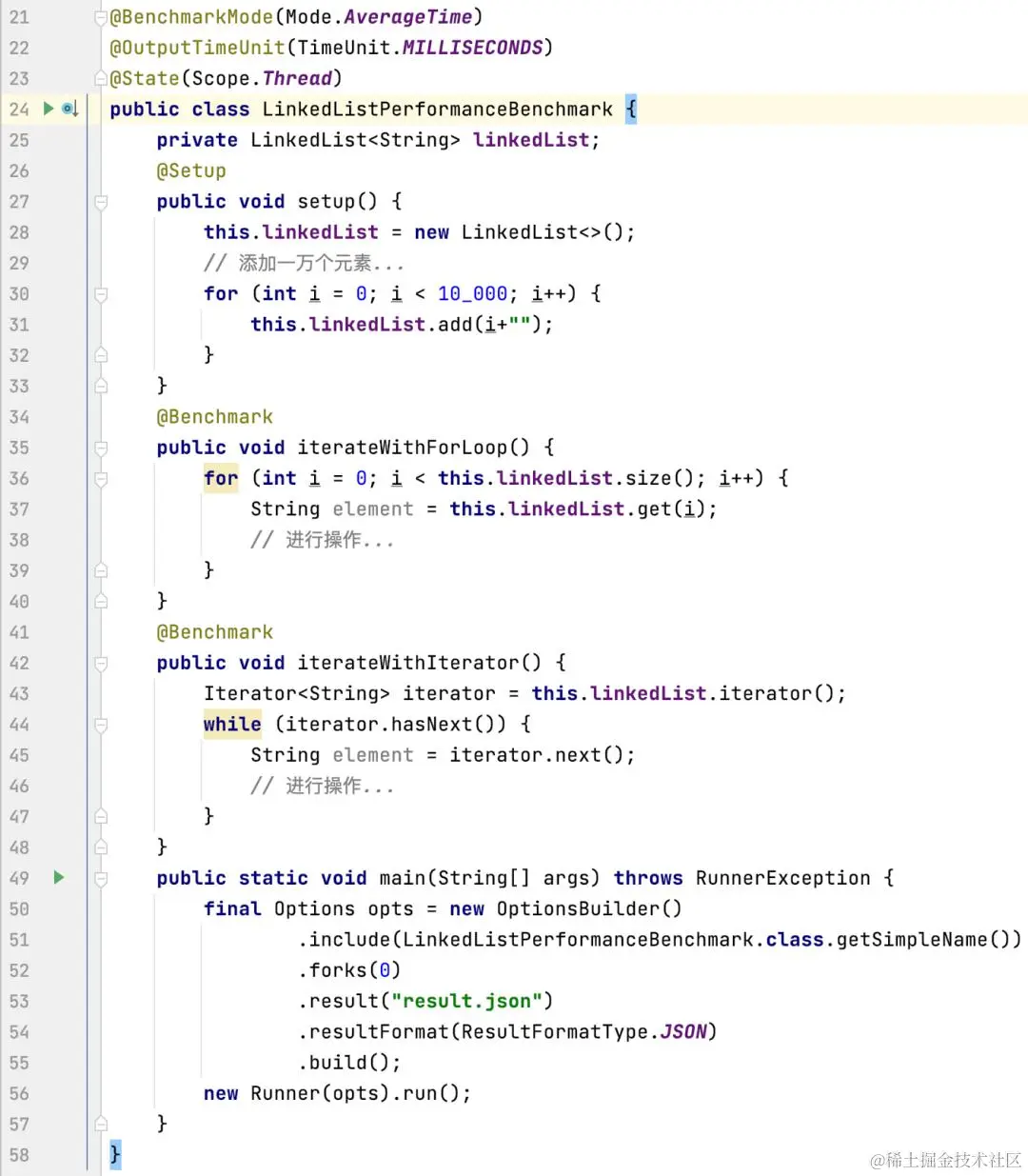Click the fold end marker on line 57
This screenshot has height=1176, width=1028.
click(101, 1124)
